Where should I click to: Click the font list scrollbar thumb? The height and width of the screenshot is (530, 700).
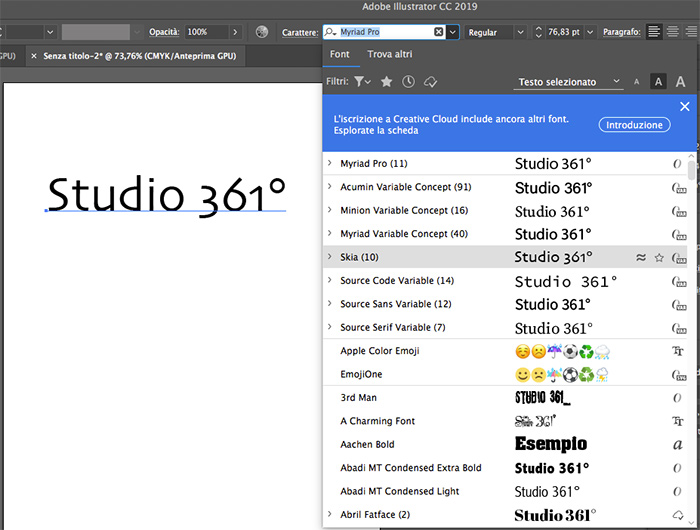click(692, 171)
